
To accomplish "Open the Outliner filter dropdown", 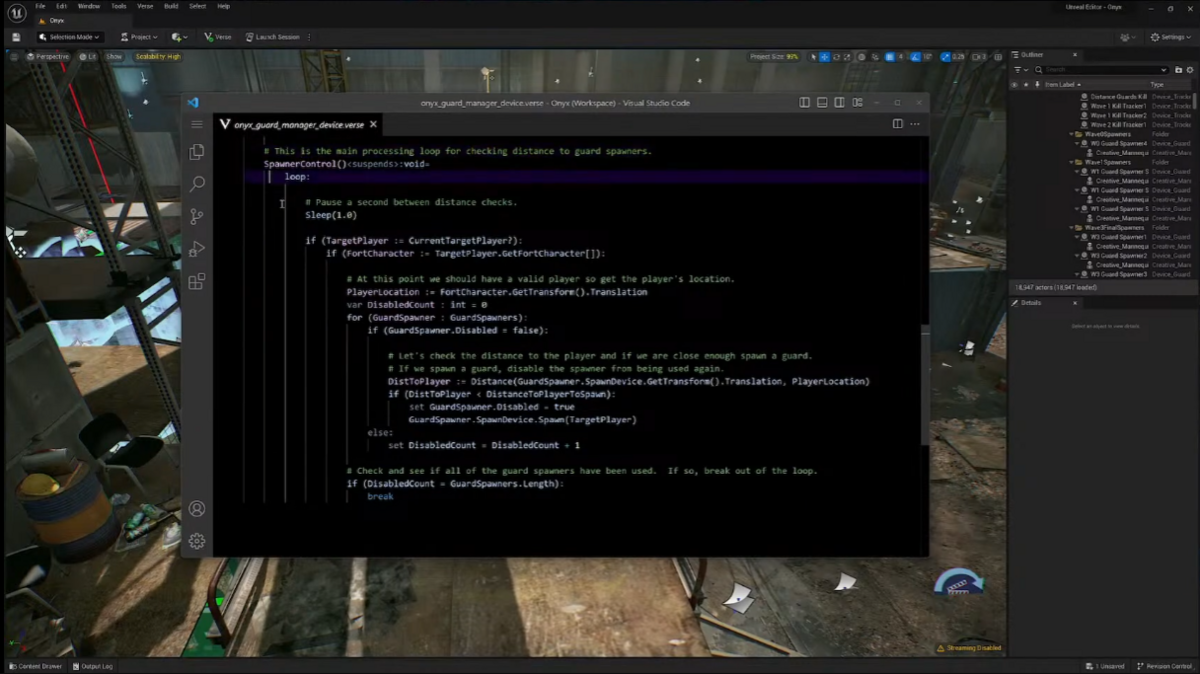I will (x=1019, y=70).
